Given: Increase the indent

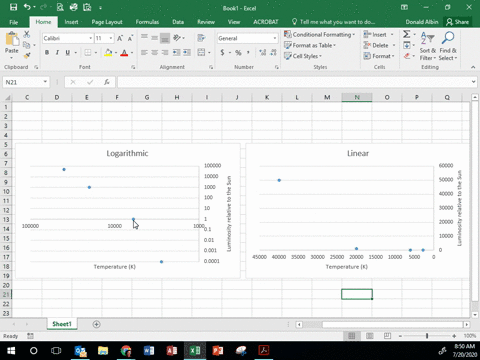Looking at the screenshot, I should pyautogui.click(x=187, y=53).
